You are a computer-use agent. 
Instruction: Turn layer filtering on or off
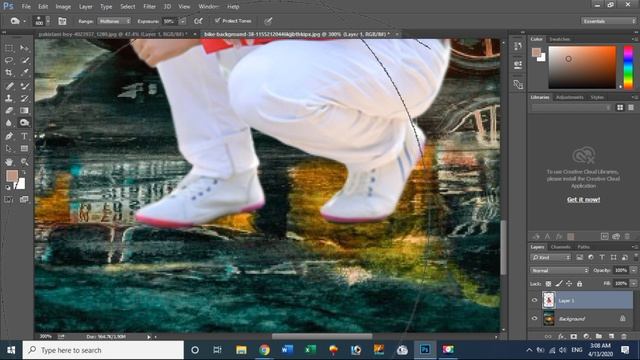click(x=636, y=257)
